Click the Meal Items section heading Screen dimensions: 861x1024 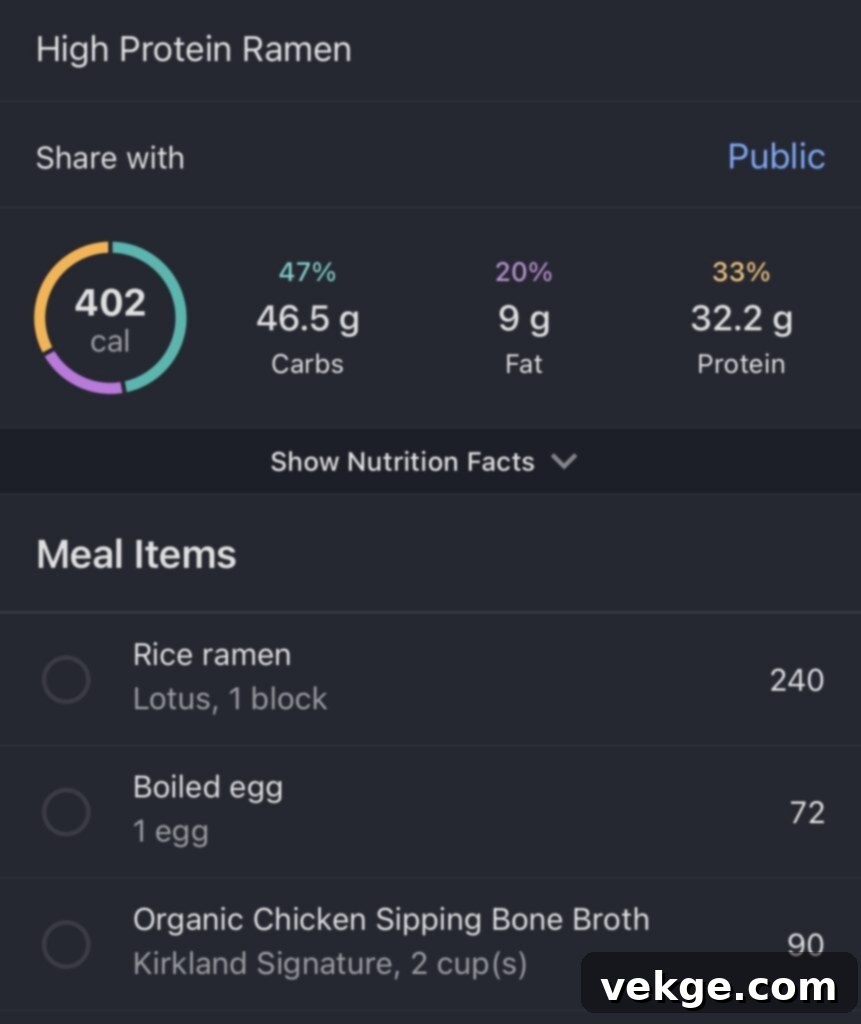[136, 555]
